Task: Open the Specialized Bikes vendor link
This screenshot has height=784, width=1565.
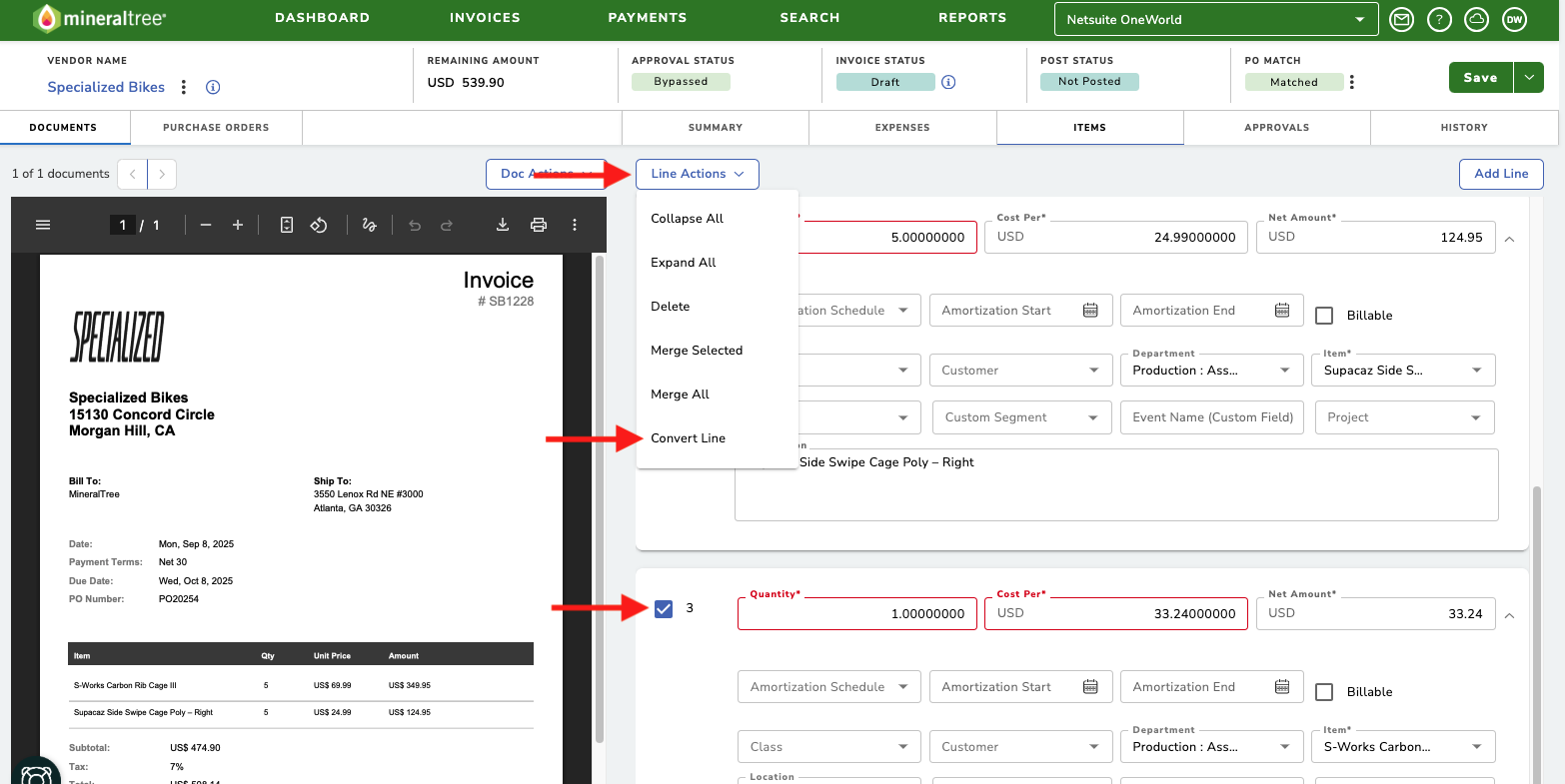Action: point(106,87)
